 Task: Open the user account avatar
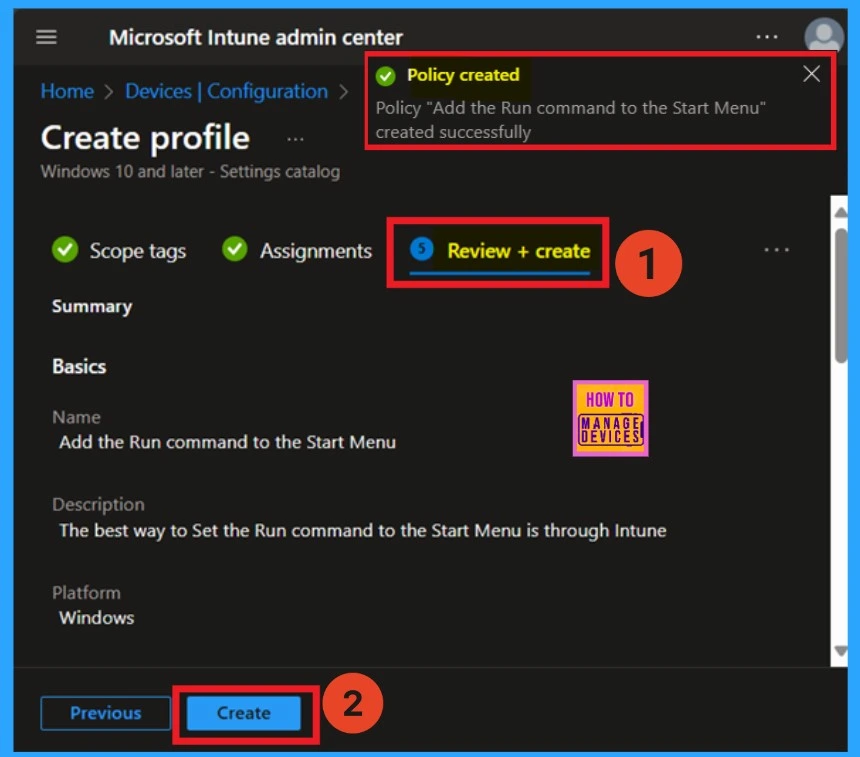click(823, 36)
